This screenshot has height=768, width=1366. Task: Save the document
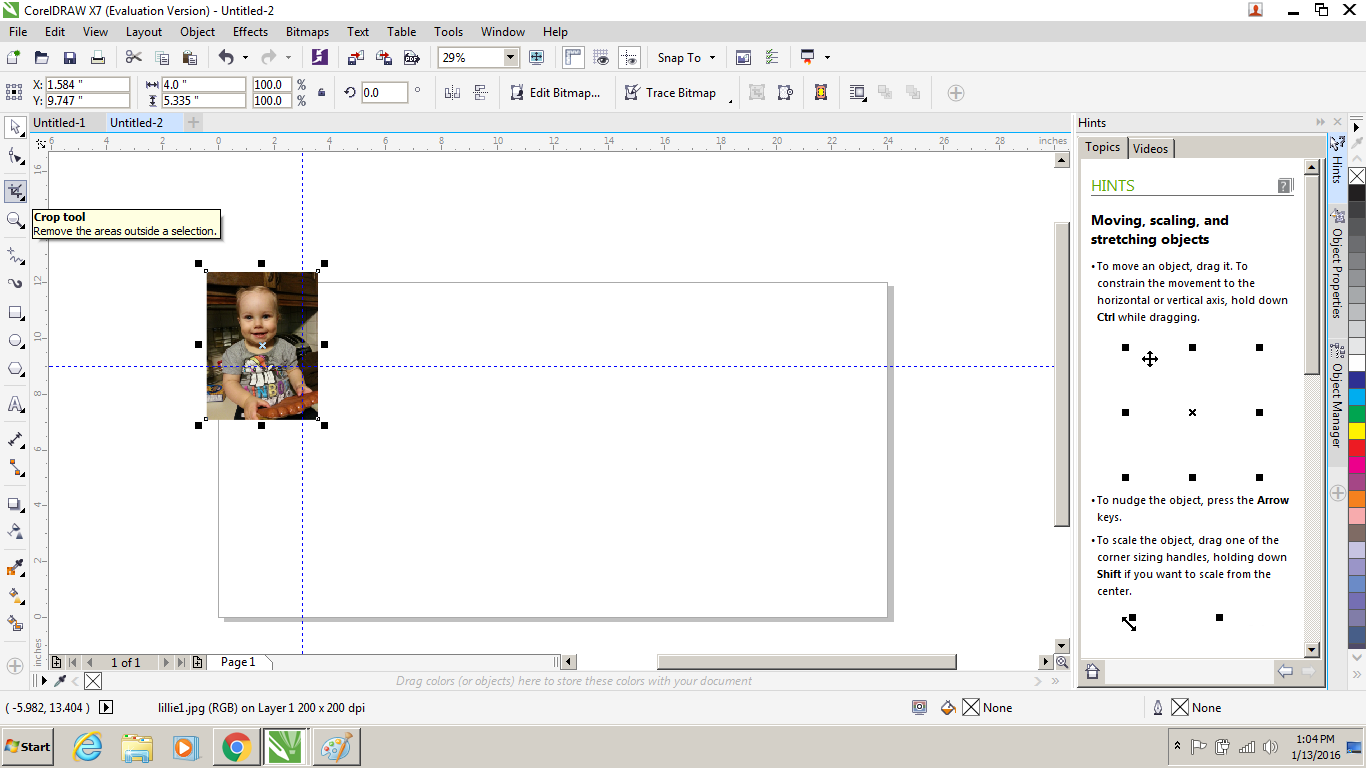point(70,58)
